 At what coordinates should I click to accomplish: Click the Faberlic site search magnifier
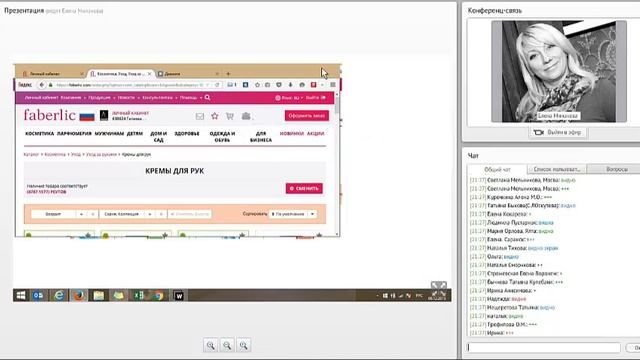point(207,98)
